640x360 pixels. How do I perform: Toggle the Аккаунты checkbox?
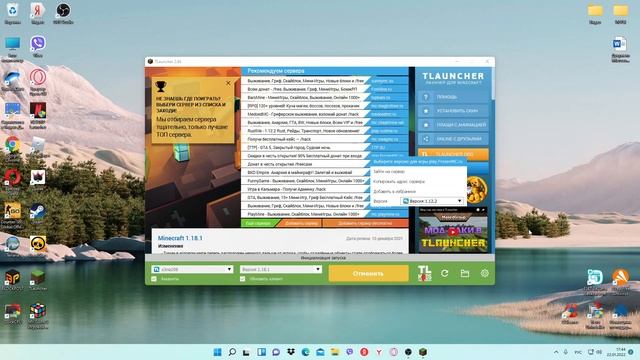point(154,279)
